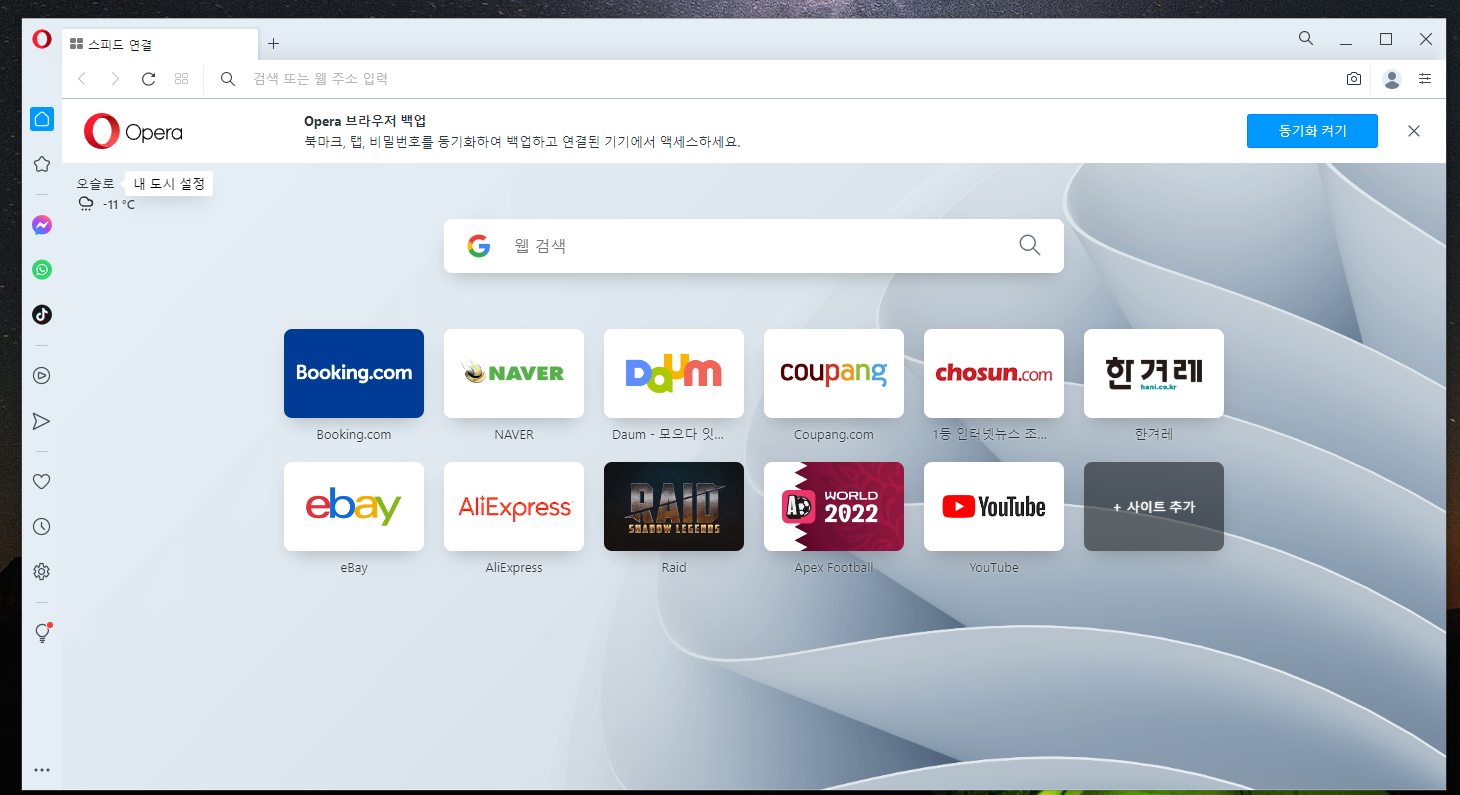Click the 내 도시 설정 button
The image size is (1460, 795).
[169, 184]
